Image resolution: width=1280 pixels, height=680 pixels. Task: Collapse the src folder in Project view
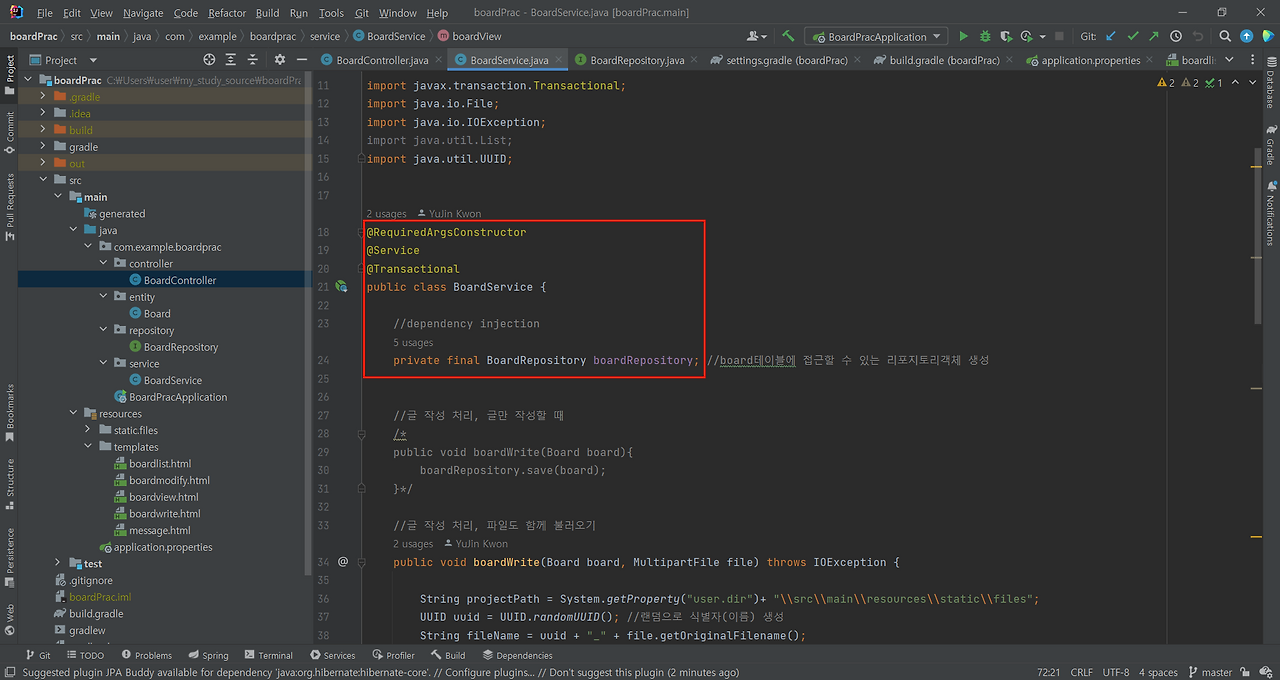(x=42, y=179)
